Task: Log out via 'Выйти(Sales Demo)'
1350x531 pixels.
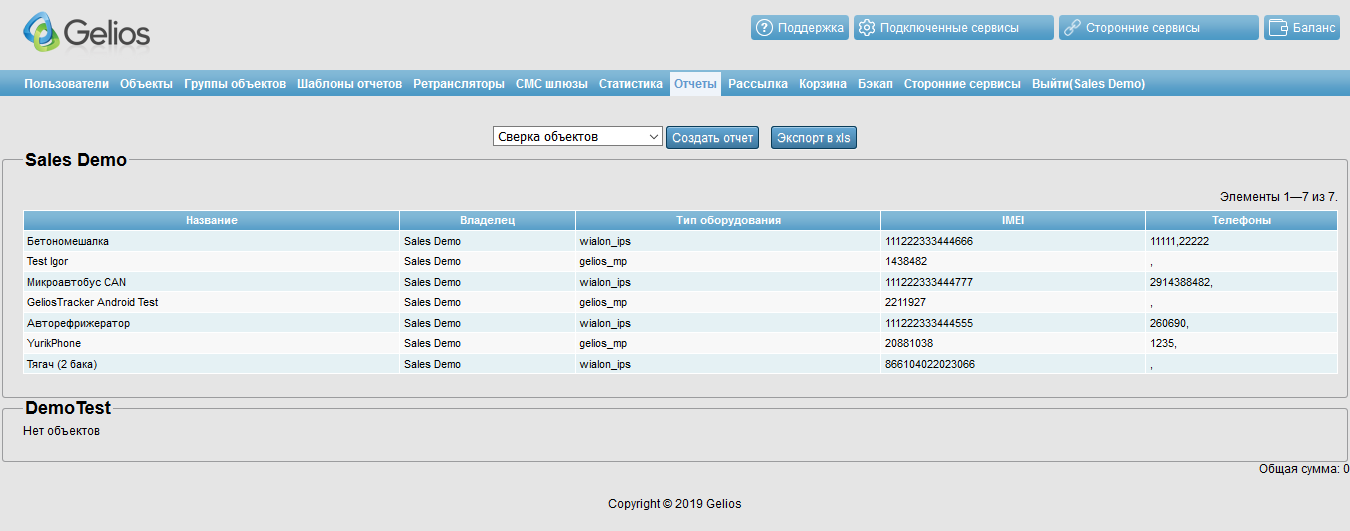Action: pyautogui.click(x=1088, y=84)
